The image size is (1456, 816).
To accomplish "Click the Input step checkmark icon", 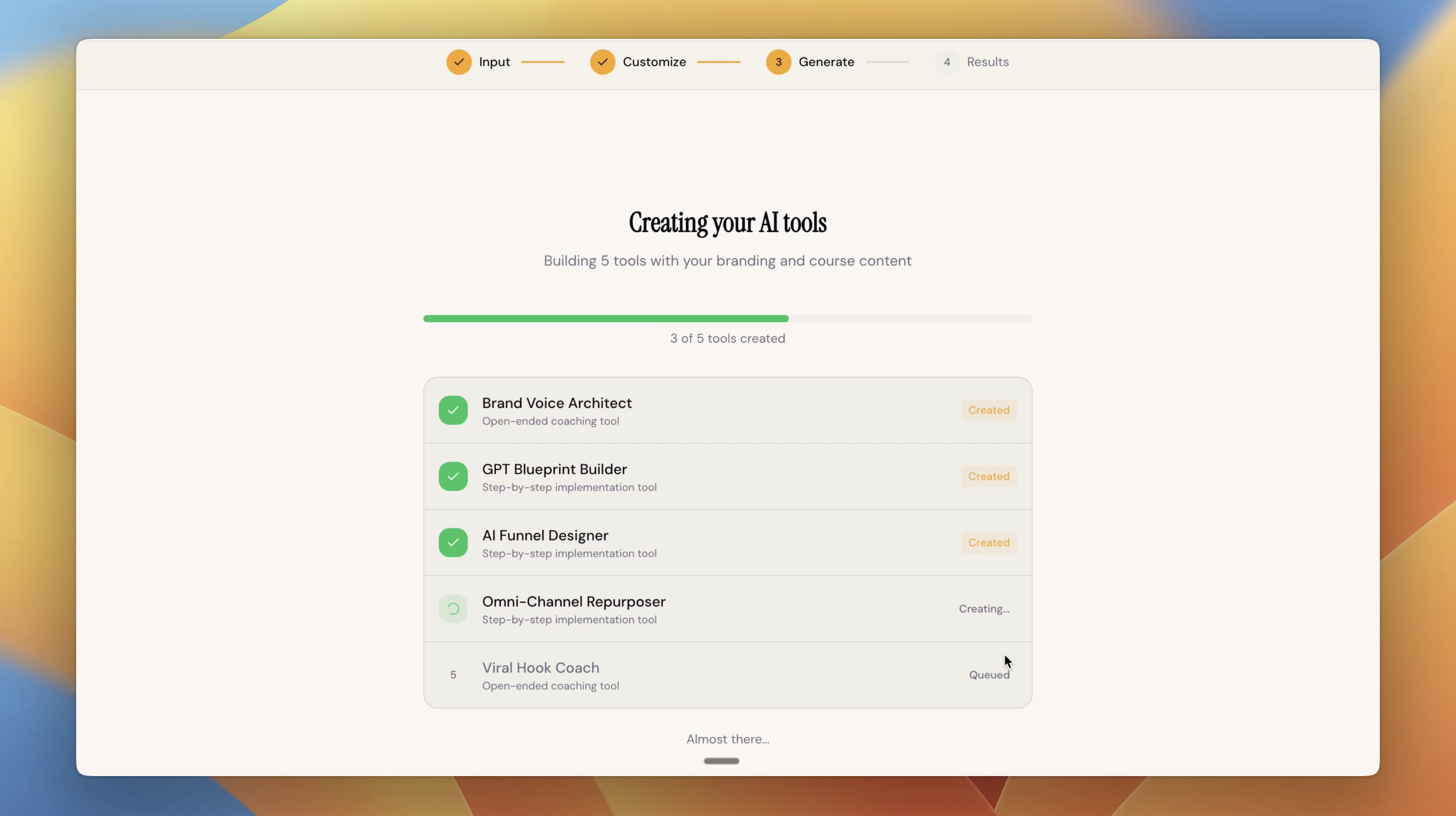I will click(459, 62).
